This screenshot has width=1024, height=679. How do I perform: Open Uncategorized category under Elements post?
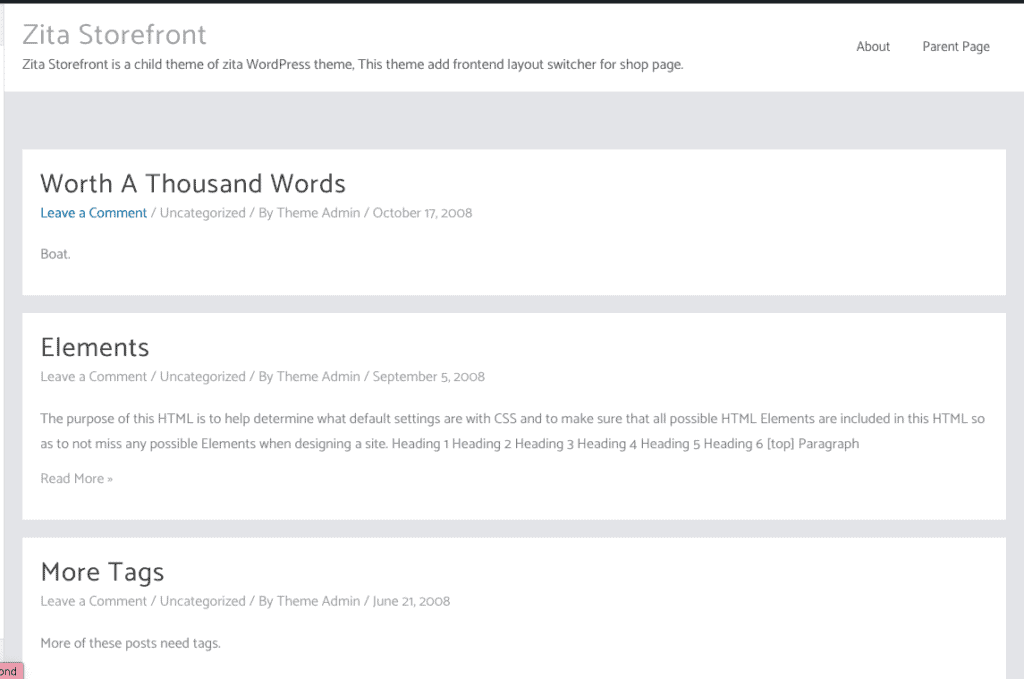click(x=202, y=377)
